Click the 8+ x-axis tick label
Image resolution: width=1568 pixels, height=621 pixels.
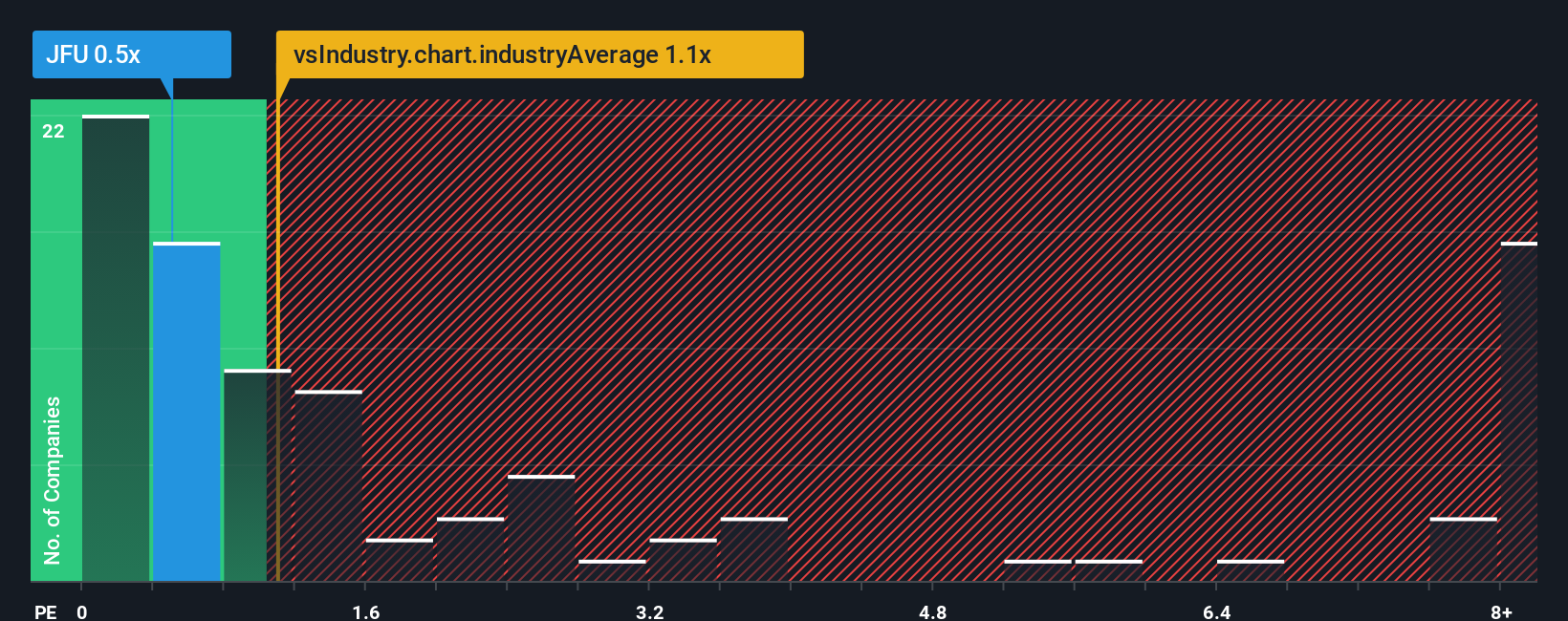coord(1502,611)
